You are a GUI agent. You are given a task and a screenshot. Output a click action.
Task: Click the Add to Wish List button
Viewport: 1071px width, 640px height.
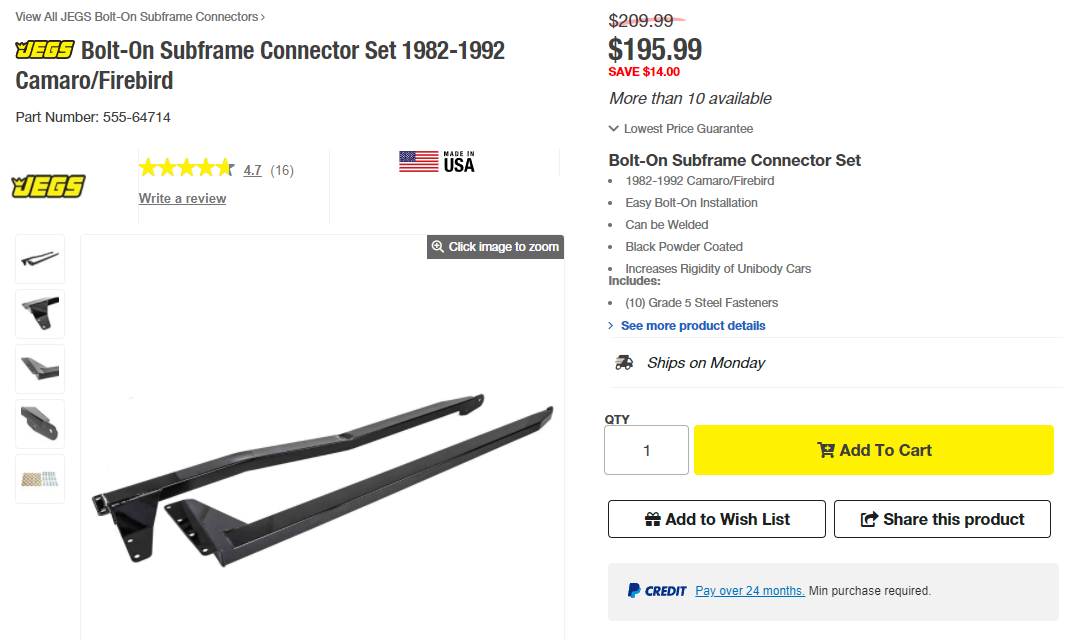(717, 519)
